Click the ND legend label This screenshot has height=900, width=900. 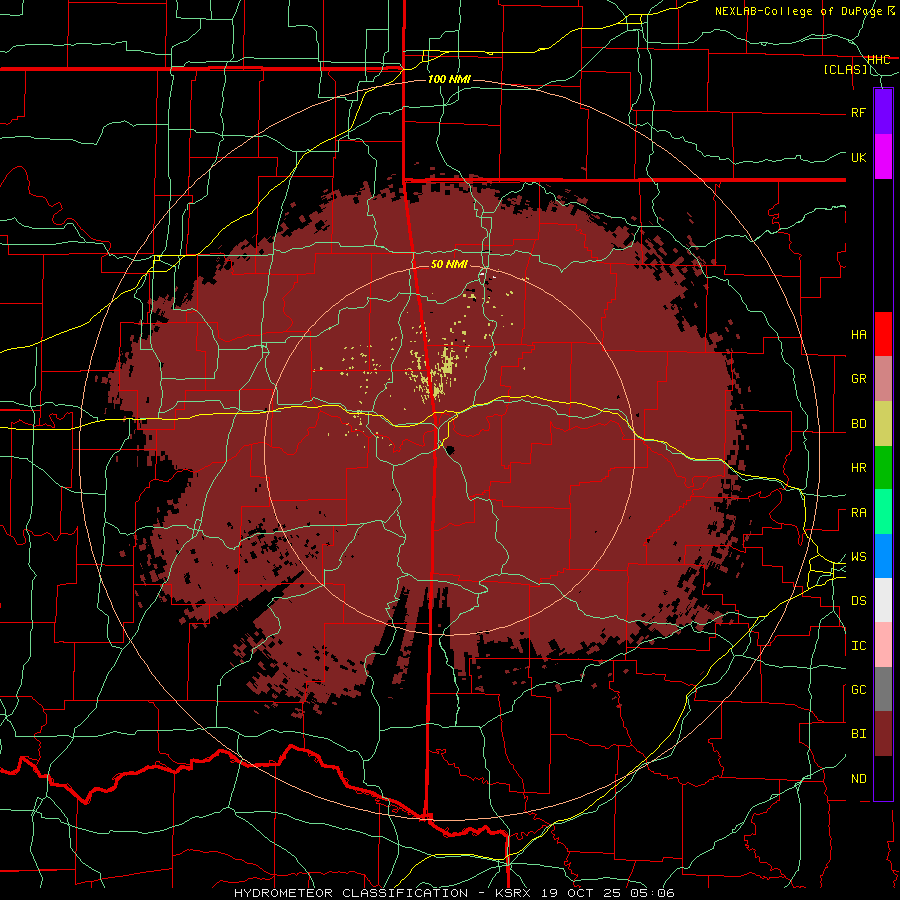[858, 779]
